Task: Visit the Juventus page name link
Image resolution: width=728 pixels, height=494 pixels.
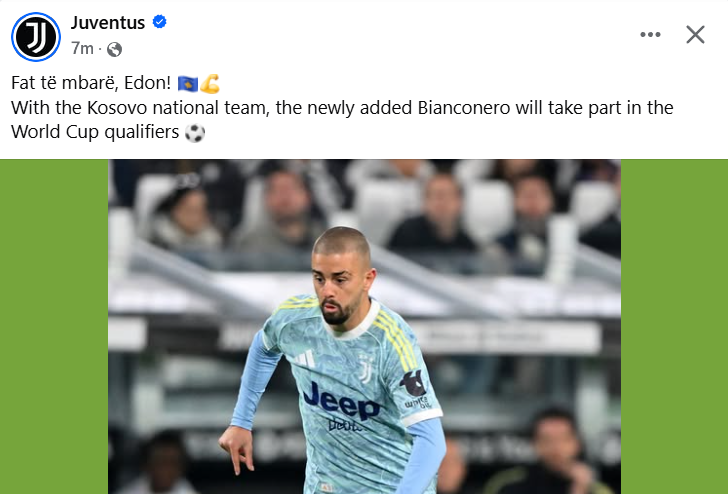Action: point(108,22)
